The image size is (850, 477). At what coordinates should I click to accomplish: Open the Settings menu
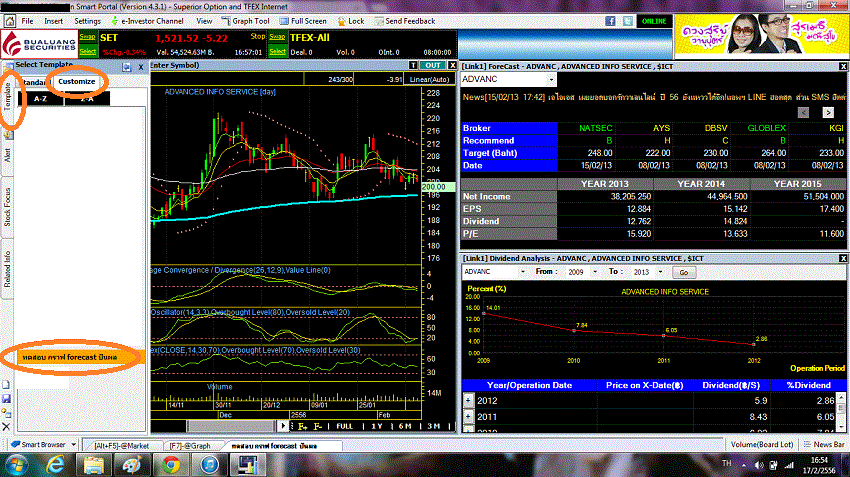pos(87,21)
